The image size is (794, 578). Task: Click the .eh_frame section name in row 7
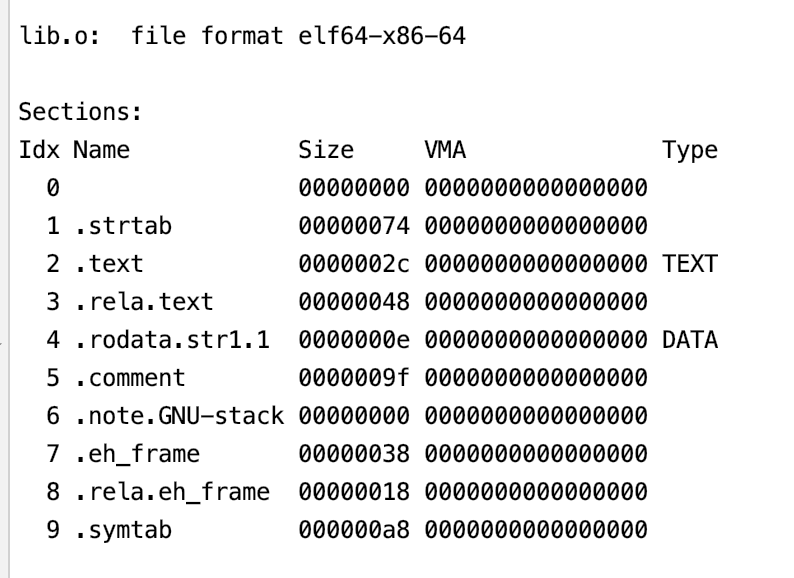coord(135,455)
